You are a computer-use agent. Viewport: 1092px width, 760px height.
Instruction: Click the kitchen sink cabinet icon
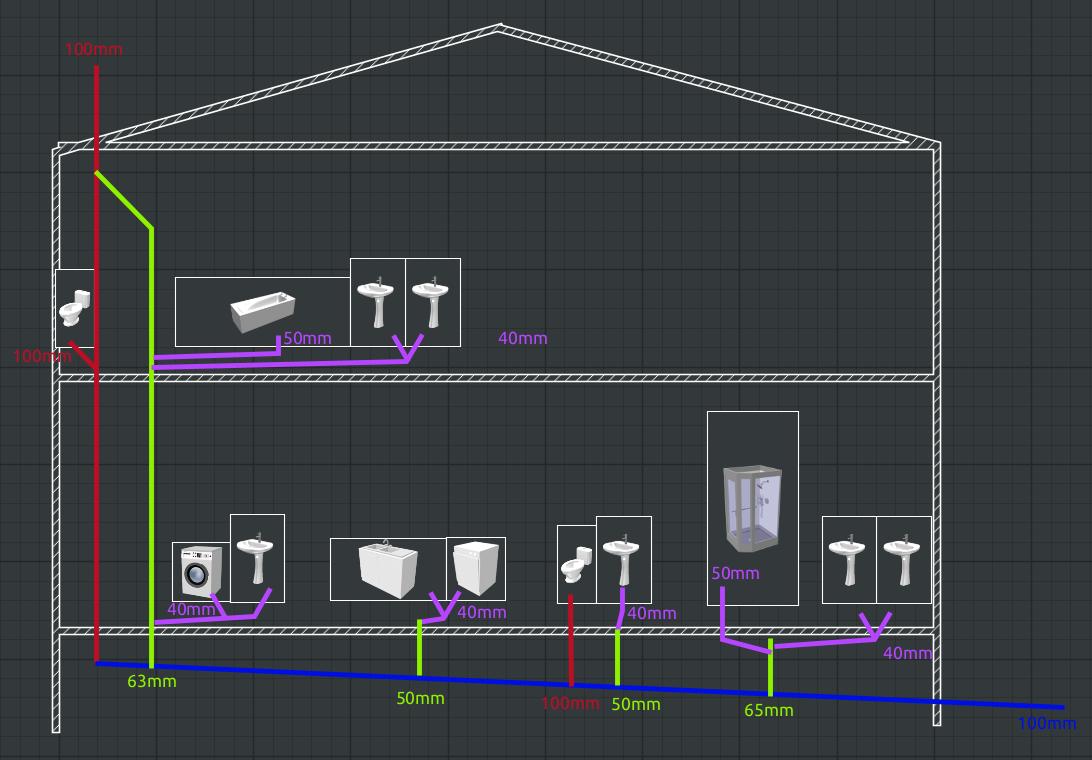pos(387,568)
